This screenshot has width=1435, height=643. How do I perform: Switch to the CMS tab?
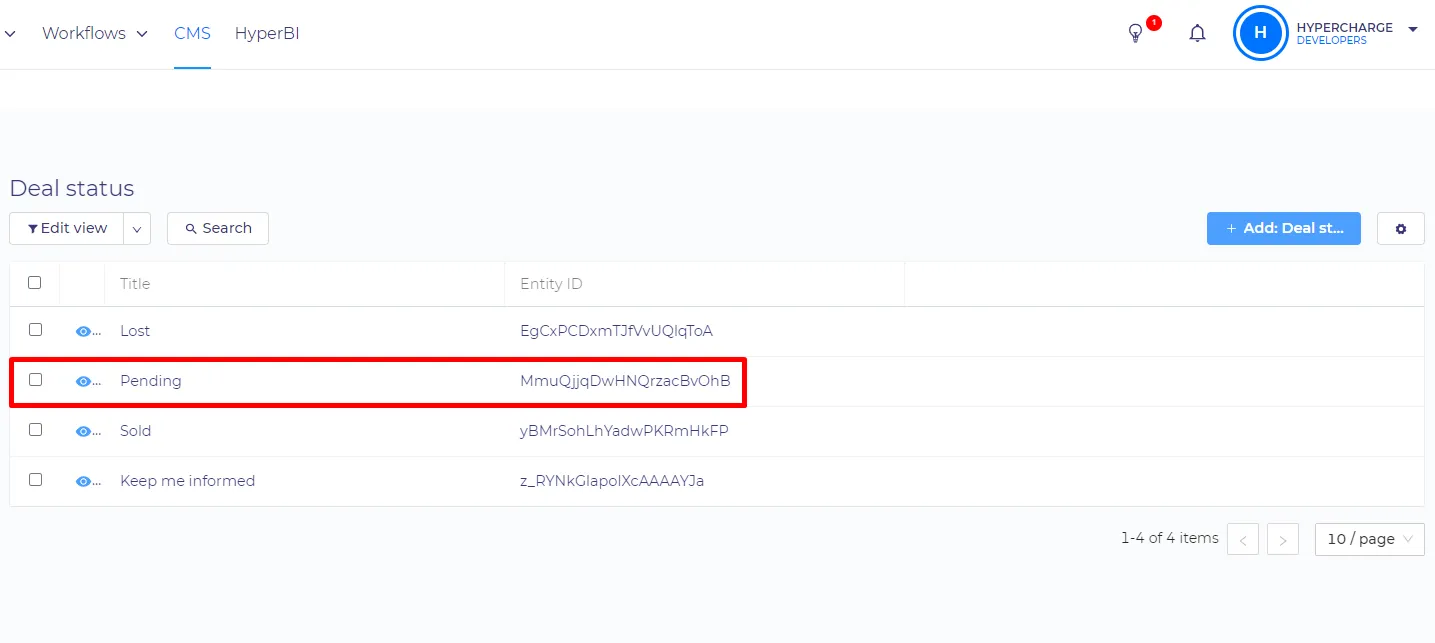click(192, 33)
